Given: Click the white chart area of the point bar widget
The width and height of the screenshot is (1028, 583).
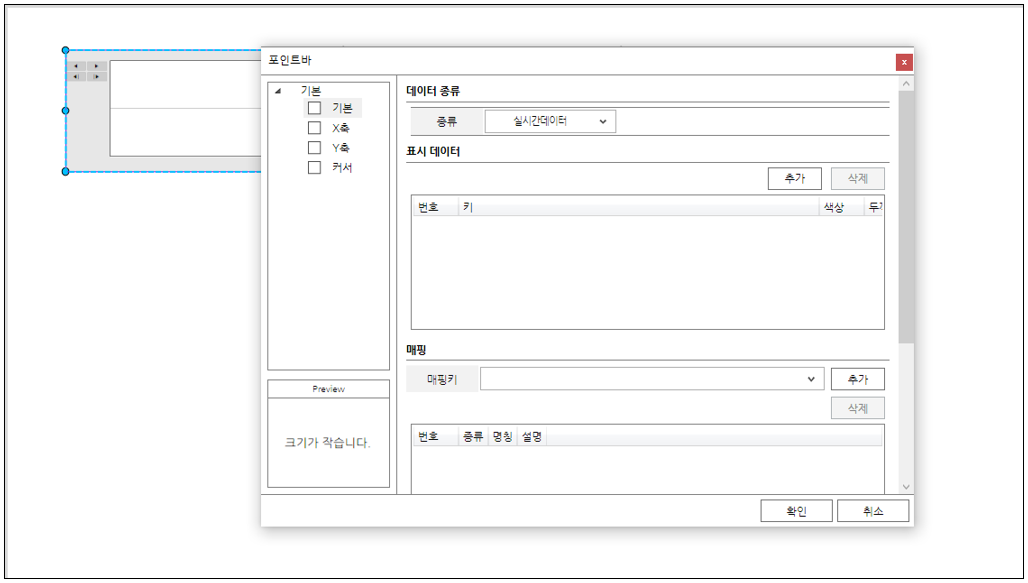Looking at the screenshot, I should pyautogui.click(x=186, y=108).
